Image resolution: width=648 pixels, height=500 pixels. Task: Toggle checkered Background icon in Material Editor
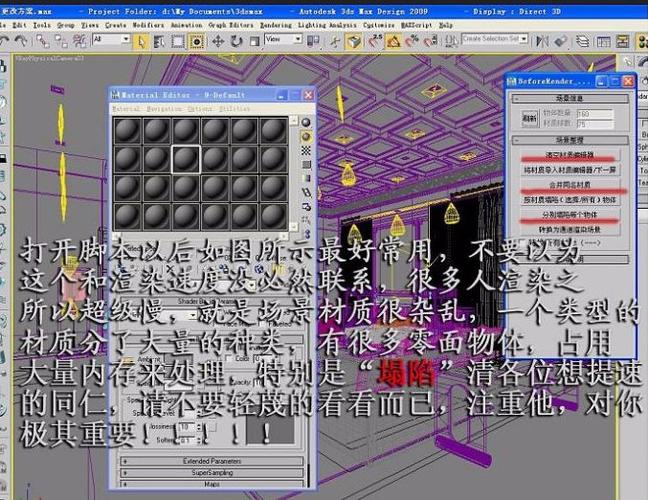tap(306, 150)
